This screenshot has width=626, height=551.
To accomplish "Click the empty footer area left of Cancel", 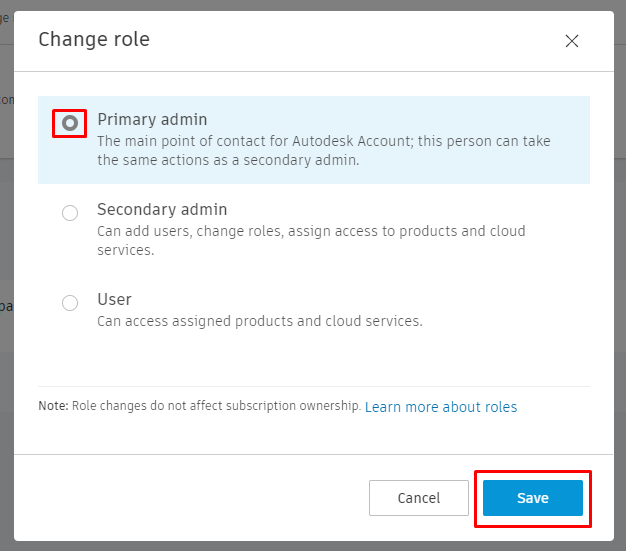I will (x=200, y=498).
